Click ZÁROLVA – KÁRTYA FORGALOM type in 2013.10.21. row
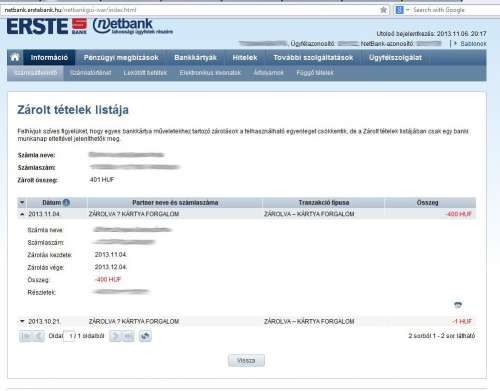 (309, 321)
